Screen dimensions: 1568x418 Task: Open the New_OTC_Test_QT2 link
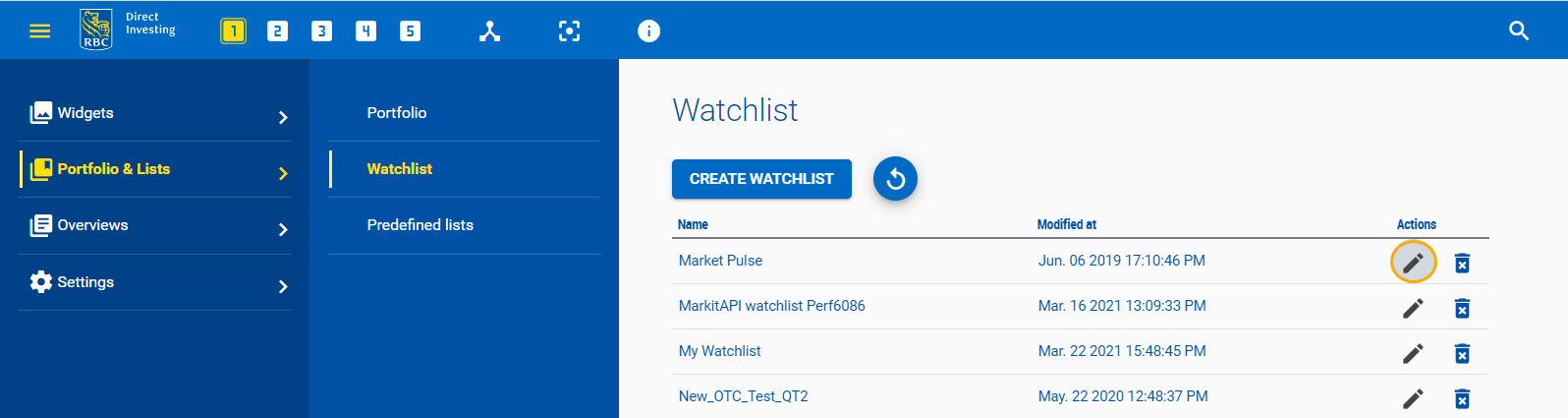(x=743, y=396)
